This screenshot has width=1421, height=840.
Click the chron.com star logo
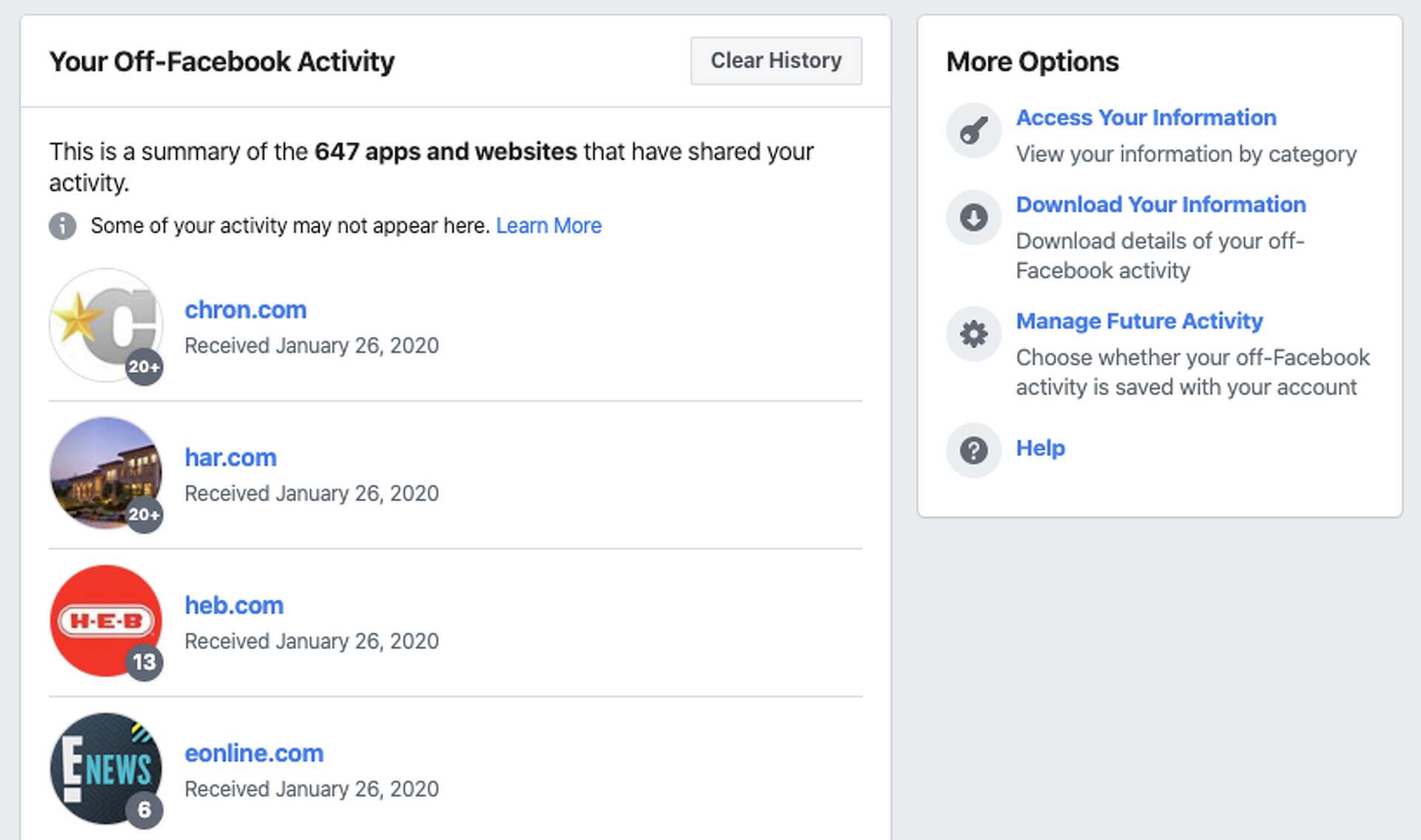click(x=106, y=326)
